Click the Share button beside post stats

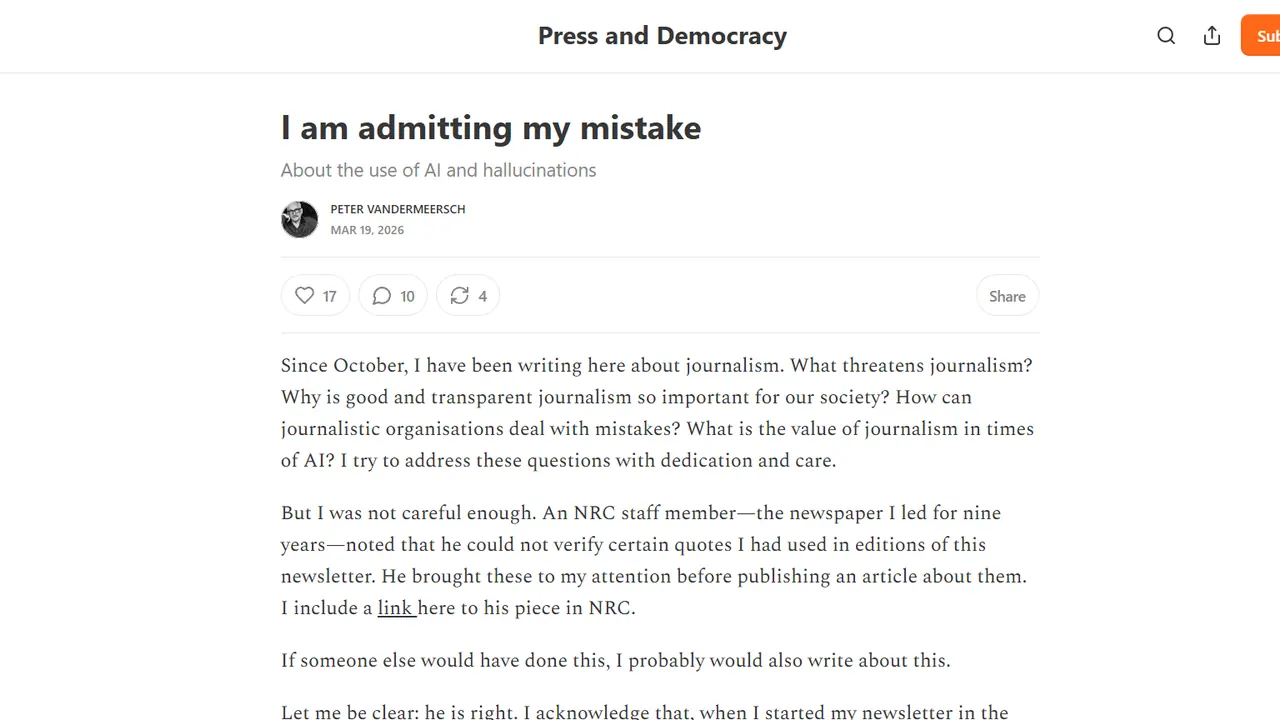coord(1007,296)
